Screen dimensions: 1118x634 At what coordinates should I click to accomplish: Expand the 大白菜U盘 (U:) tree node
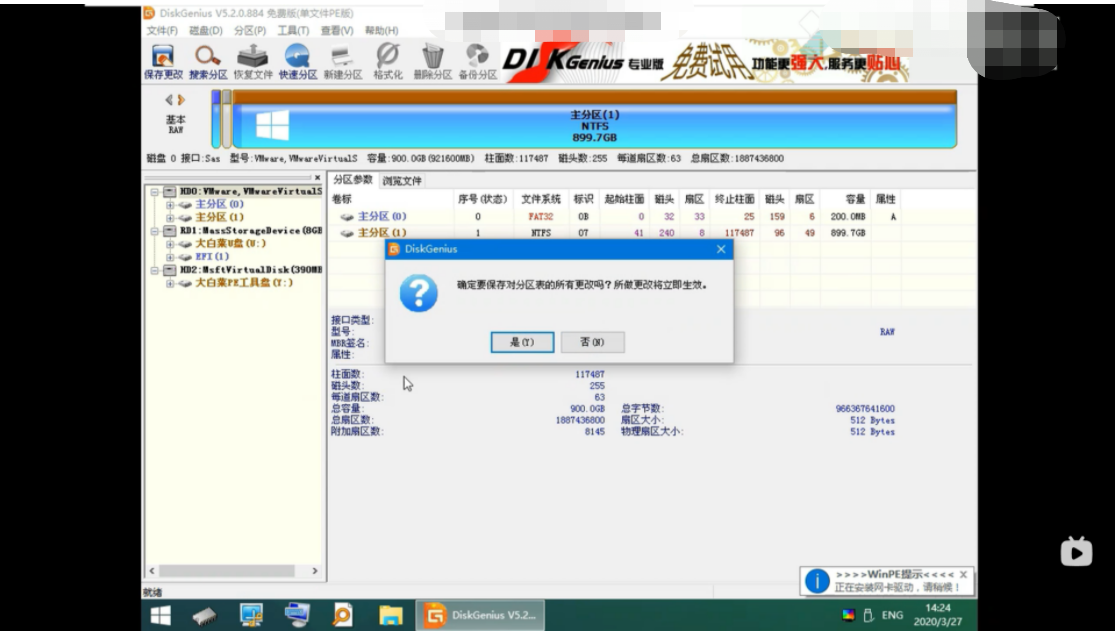170,244
